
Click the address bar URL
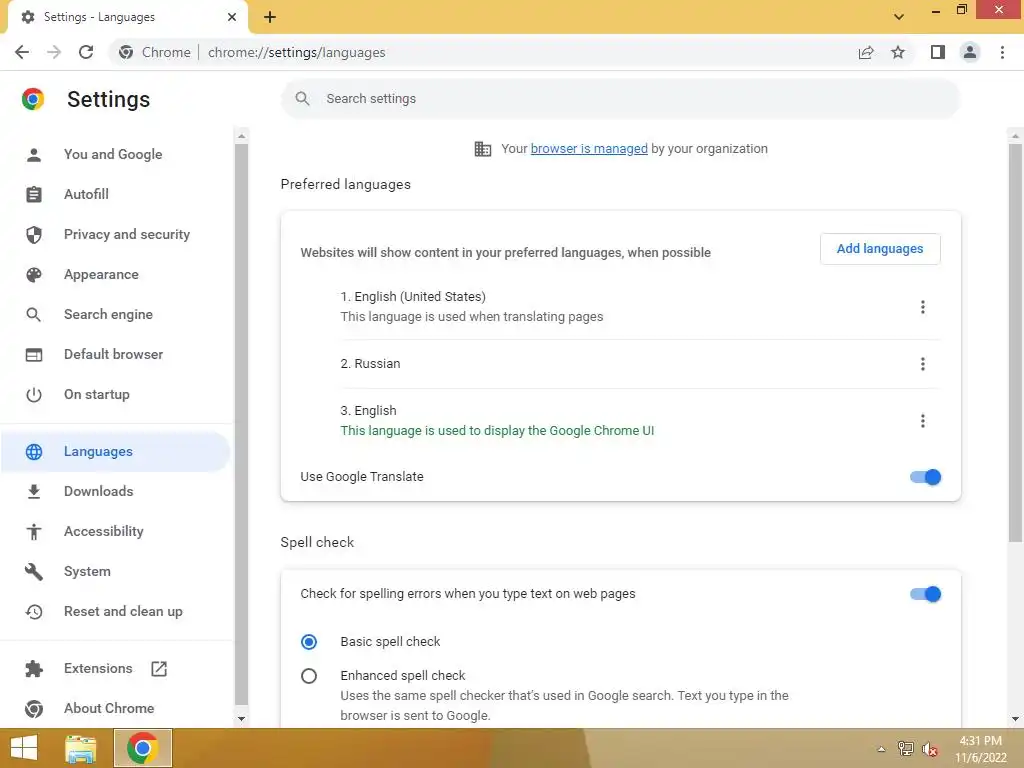coord(296,52)
